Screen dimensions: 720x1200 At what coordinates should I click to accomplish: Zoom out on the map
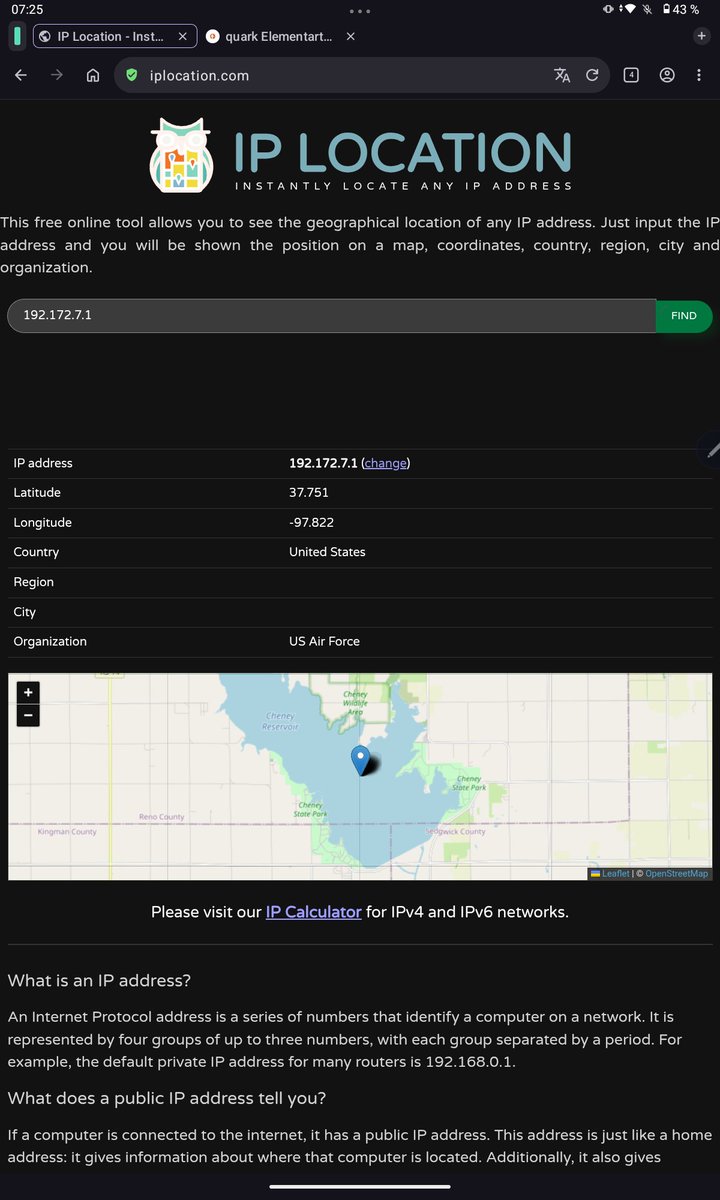coord(28,715)
